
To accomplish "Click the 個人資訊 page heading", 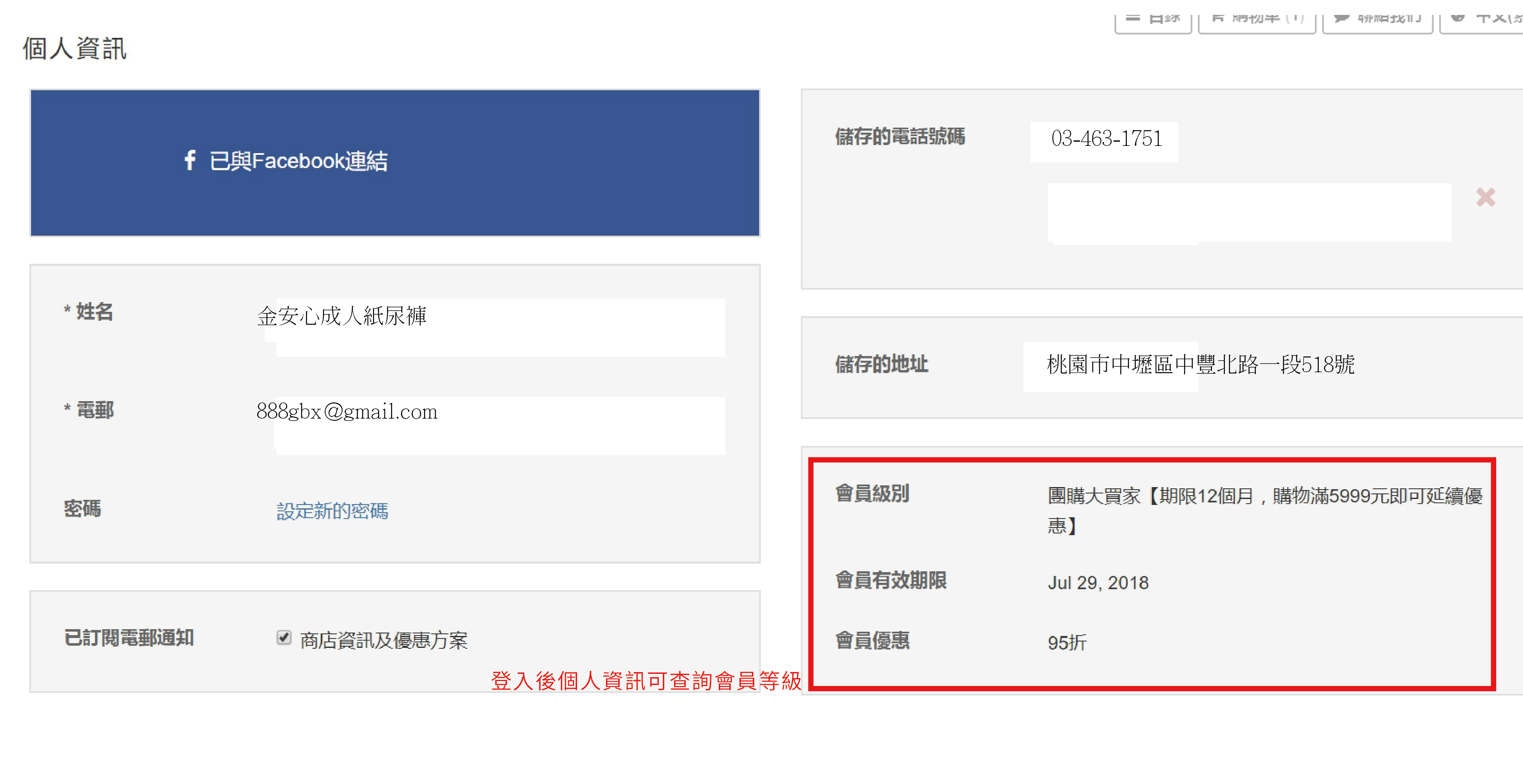I will [x=74, y=48].
